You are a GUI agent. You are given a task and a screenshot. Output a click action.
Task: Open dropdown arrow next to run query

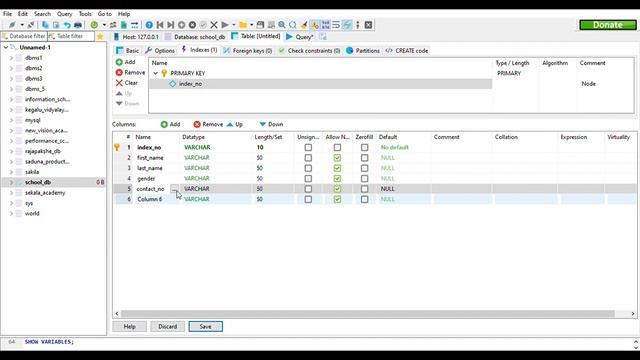233,25
